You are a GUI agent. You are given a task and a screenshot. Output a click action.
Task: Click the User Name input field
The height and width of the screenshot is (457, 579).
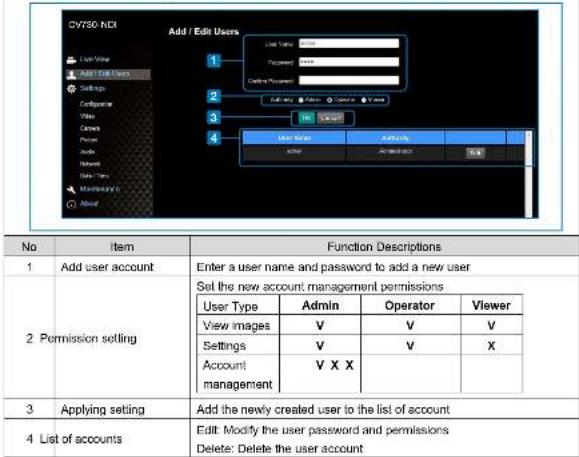[x=349, y=44]
